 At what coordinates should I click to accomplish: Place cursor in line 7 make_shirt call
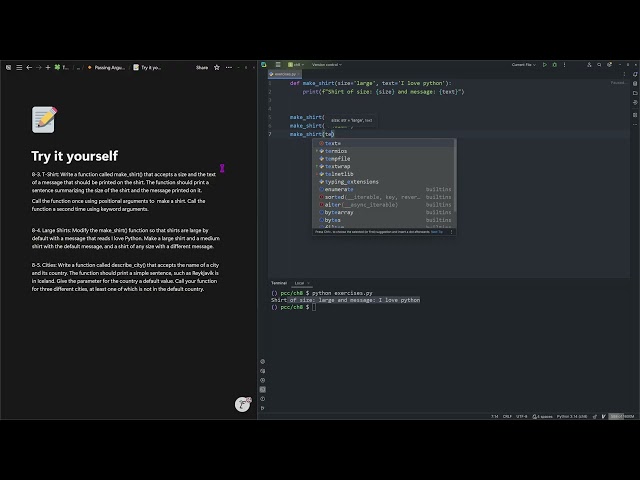tap(312, 134)
